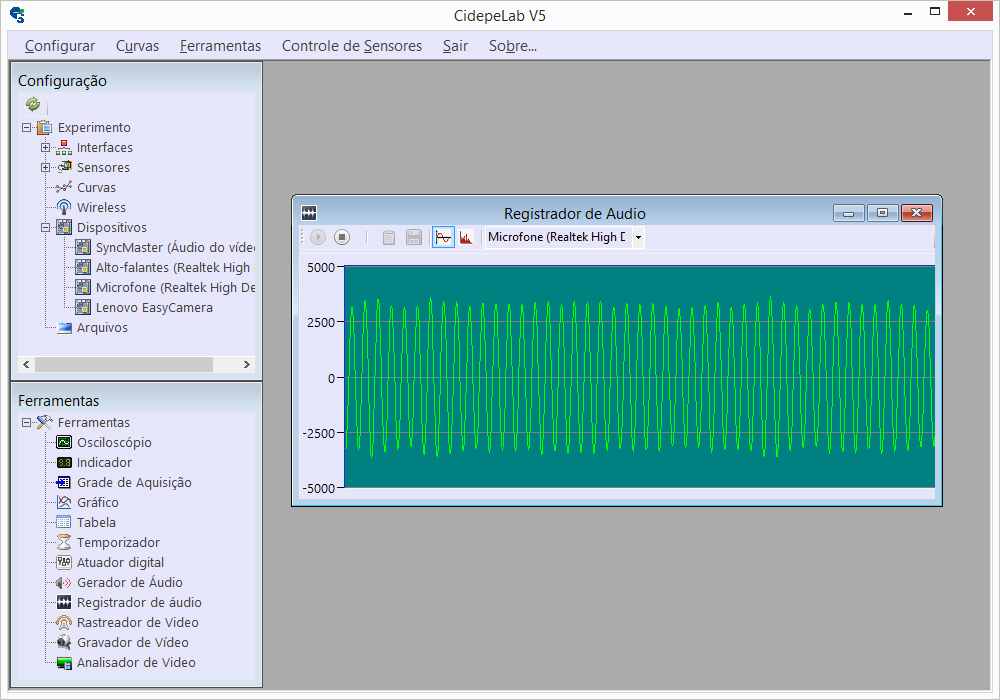Click the Tabela tool icon

[x=64, y=522]
